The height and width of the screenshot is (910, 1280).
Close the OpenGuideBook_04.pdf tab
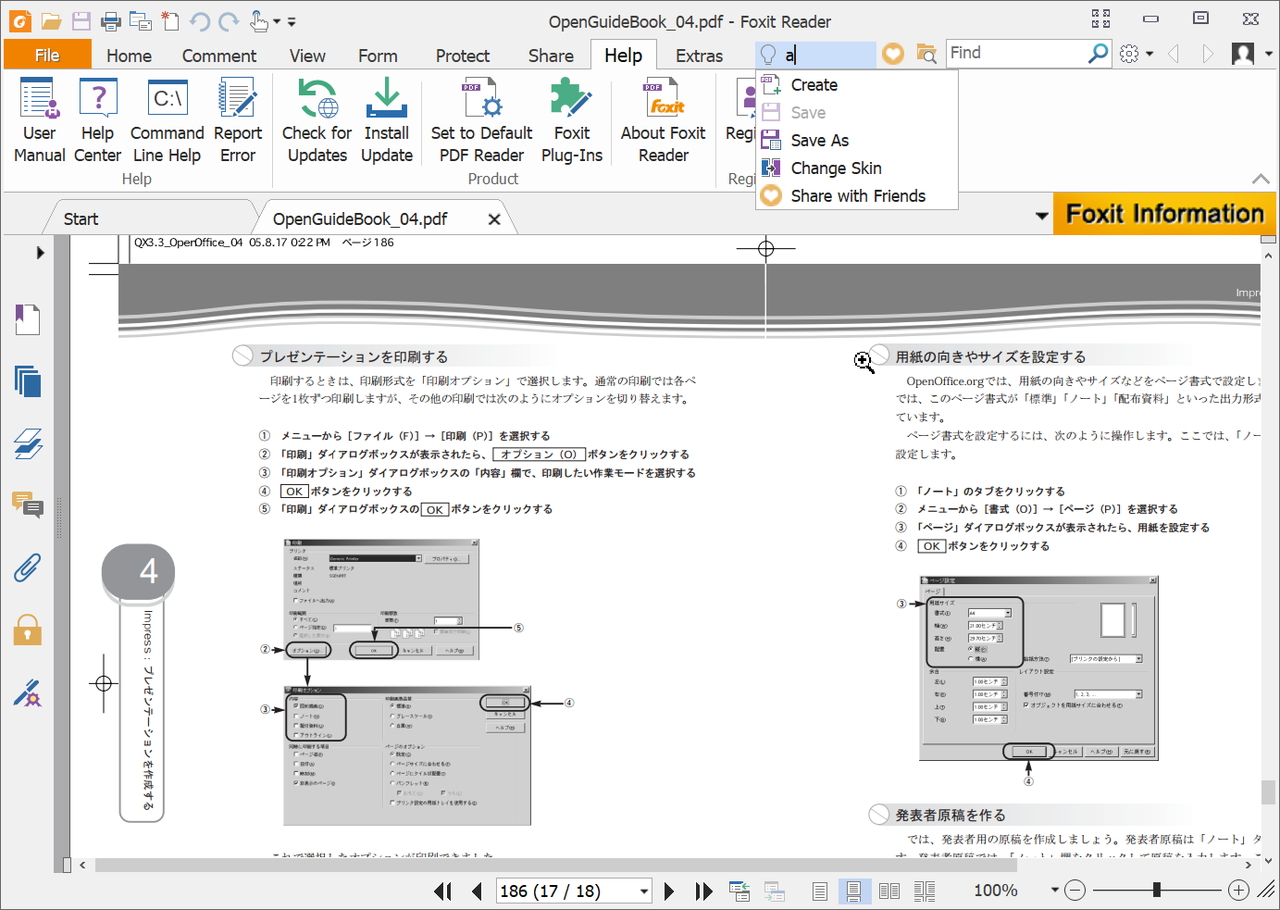494,219
